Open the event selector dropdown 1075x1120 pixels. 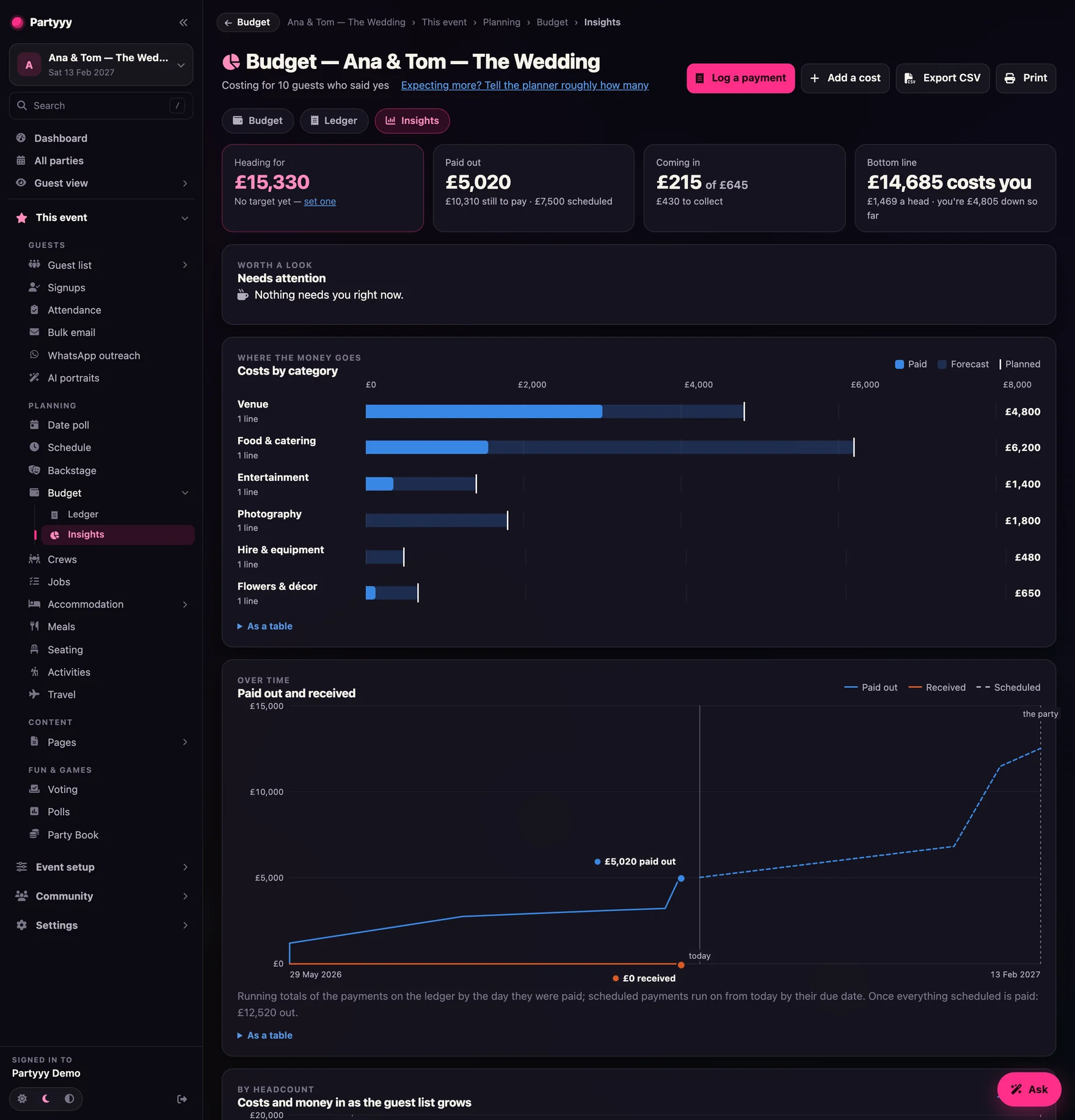click(101, 64)
